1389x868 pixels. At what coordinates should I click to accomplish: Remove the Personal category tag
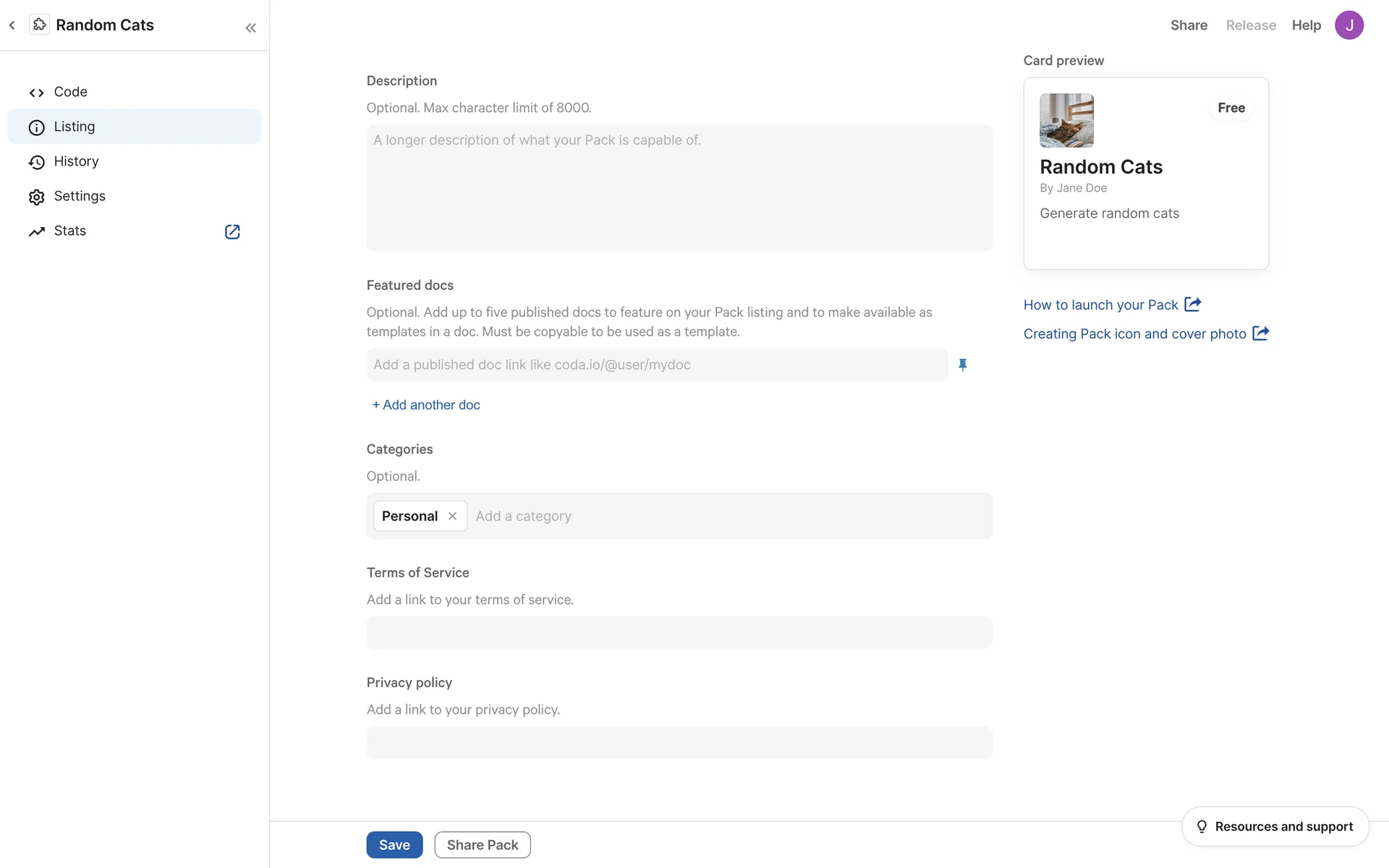point(452,516)
